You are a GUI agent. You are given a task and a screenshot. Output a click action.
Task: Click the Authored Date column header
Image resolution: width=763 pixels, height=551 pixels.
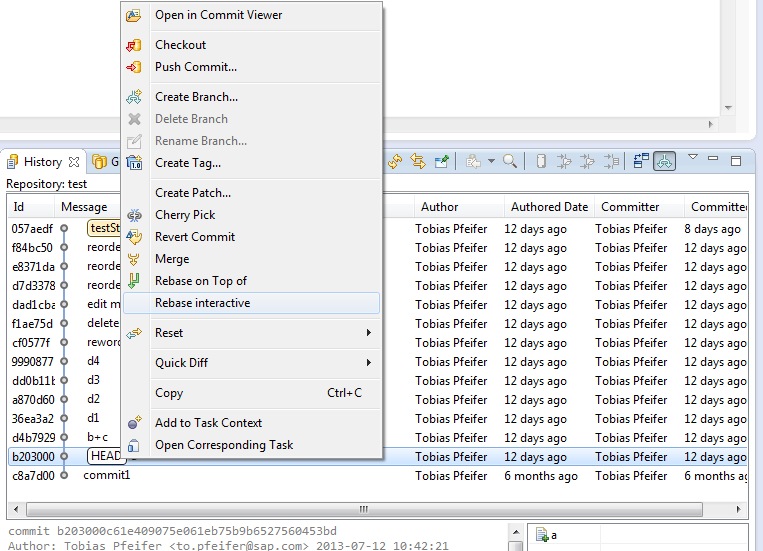pyautogui.click(x=548, y=207)
